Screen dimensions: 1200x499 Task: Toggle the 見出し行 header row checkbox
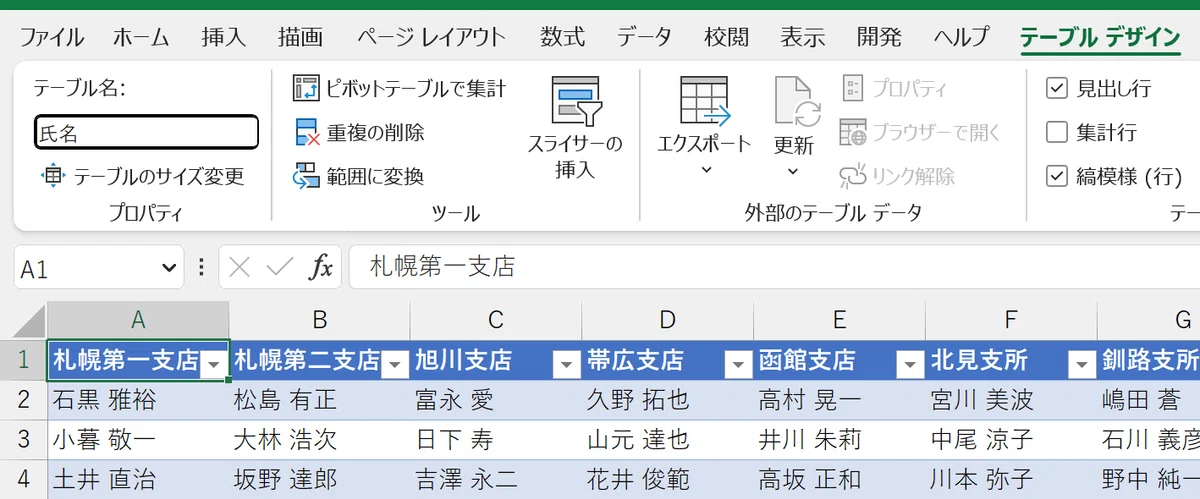tap(1056, 88)
